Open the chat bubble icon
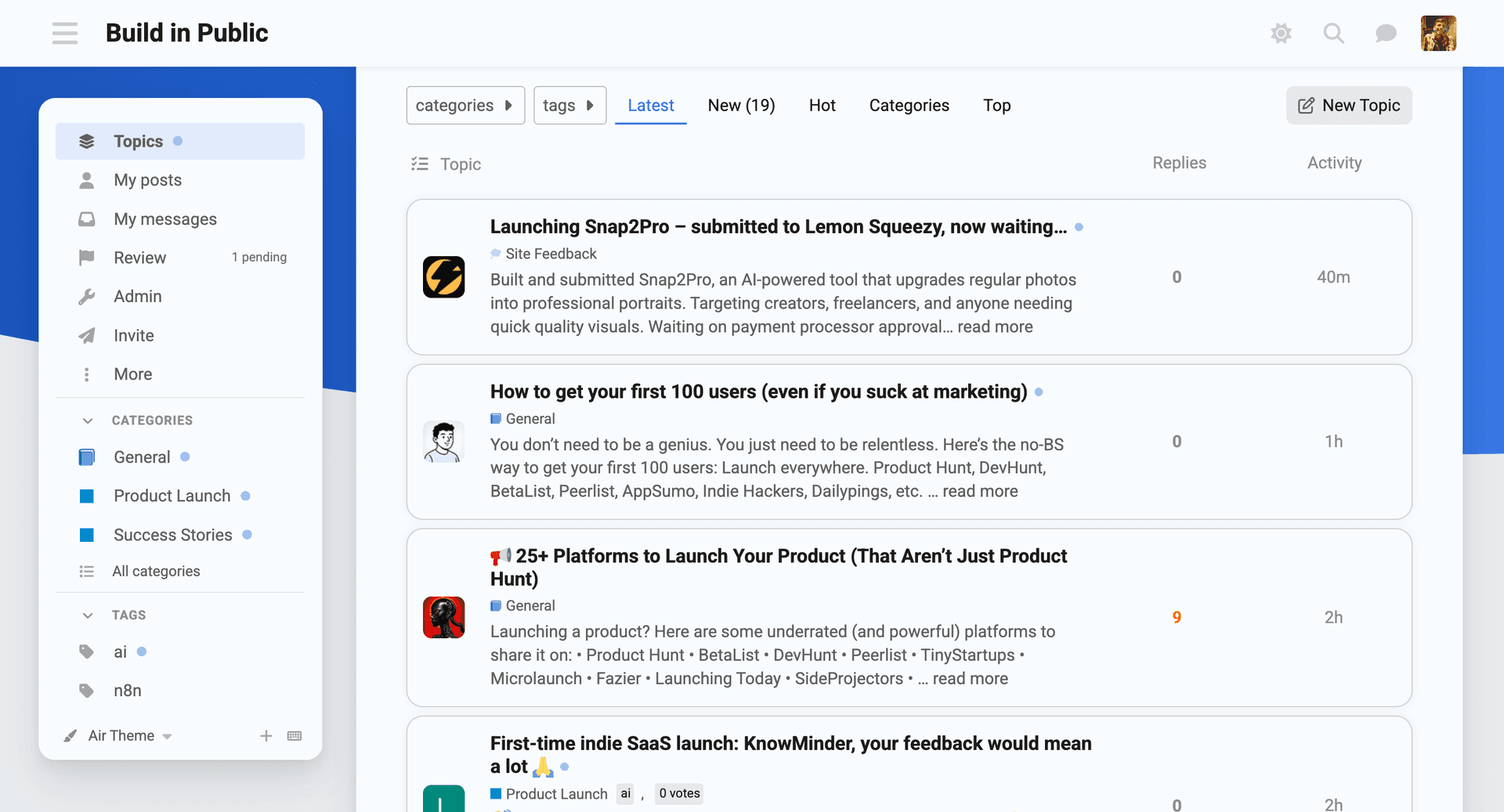This screenshot has width=1504, height=812. (1386, 33)
